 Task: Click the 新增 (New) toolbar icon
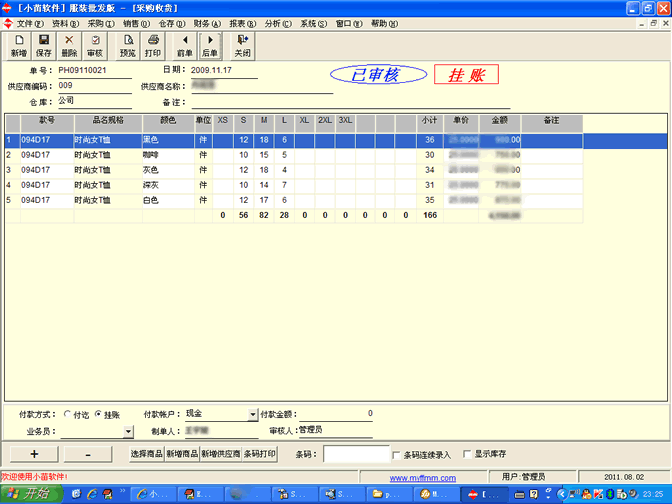18,45
